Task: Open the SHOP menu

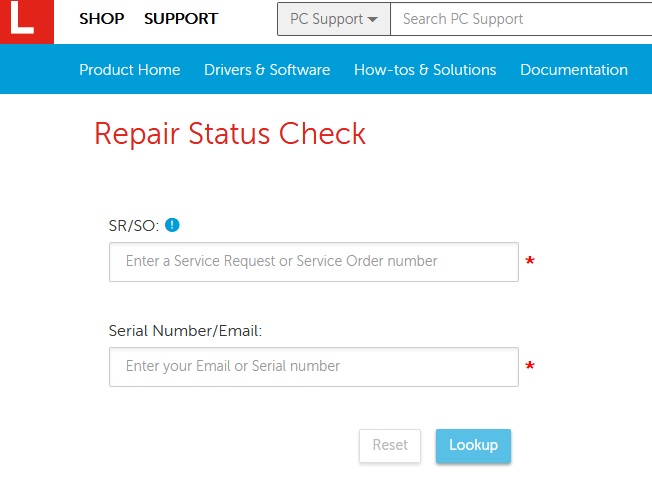Action: tap(102, 19)
